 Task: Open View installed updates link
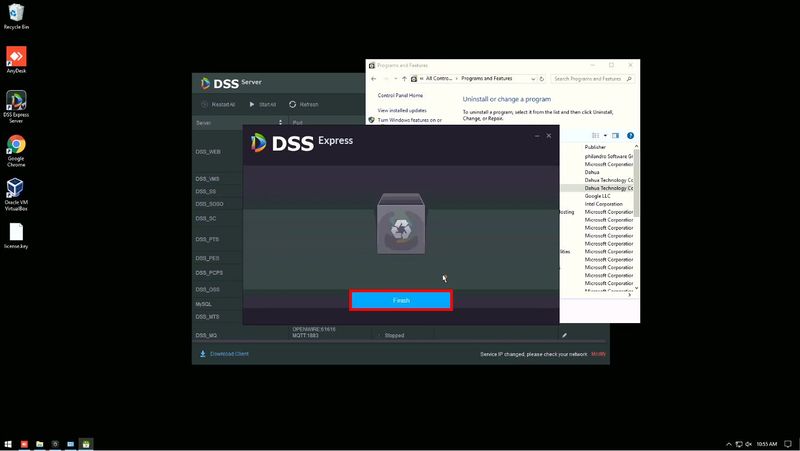point(402,110)
